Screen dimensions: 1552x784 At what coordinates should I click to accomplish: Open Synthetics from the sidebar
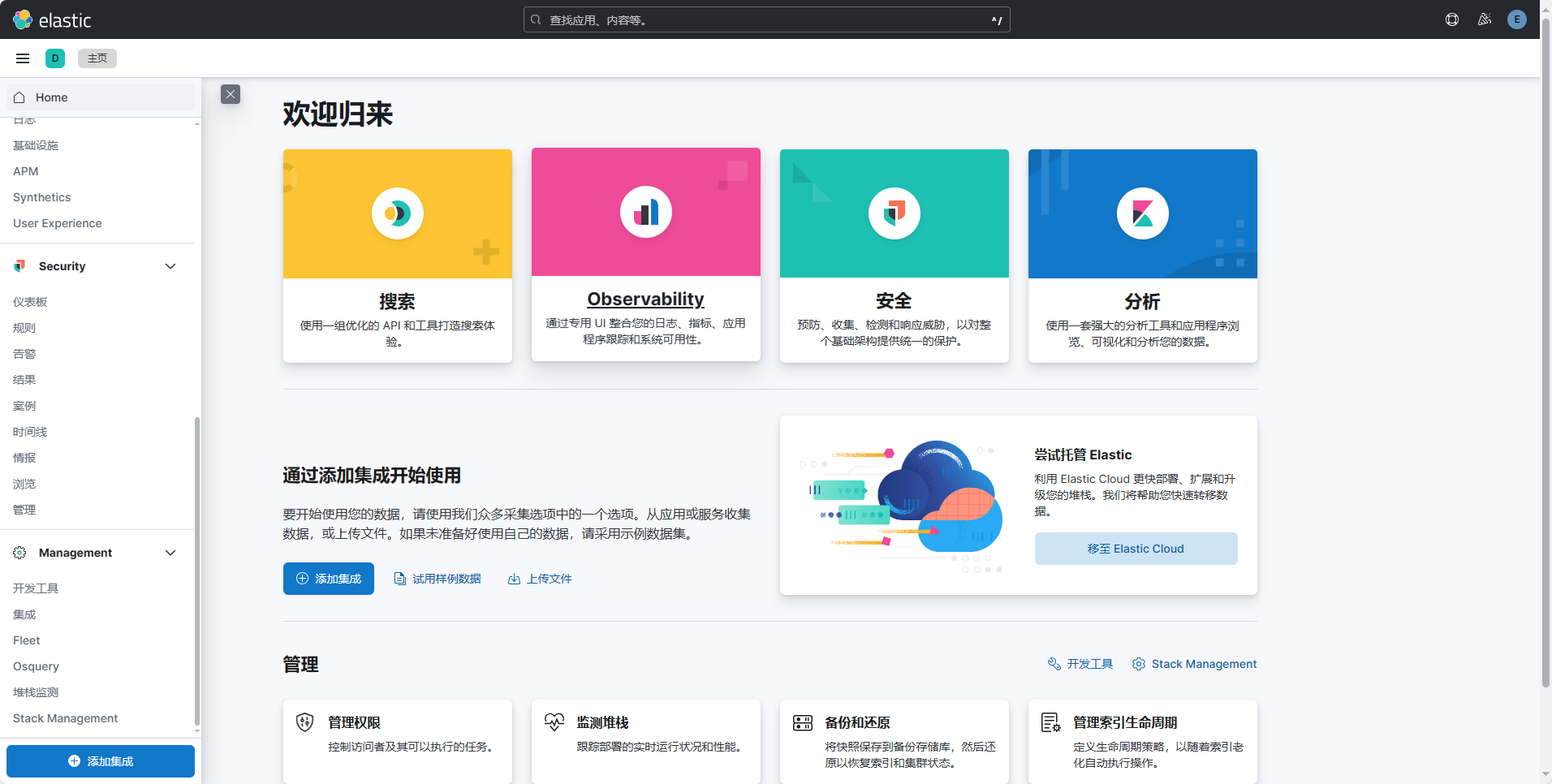[42, 197]
